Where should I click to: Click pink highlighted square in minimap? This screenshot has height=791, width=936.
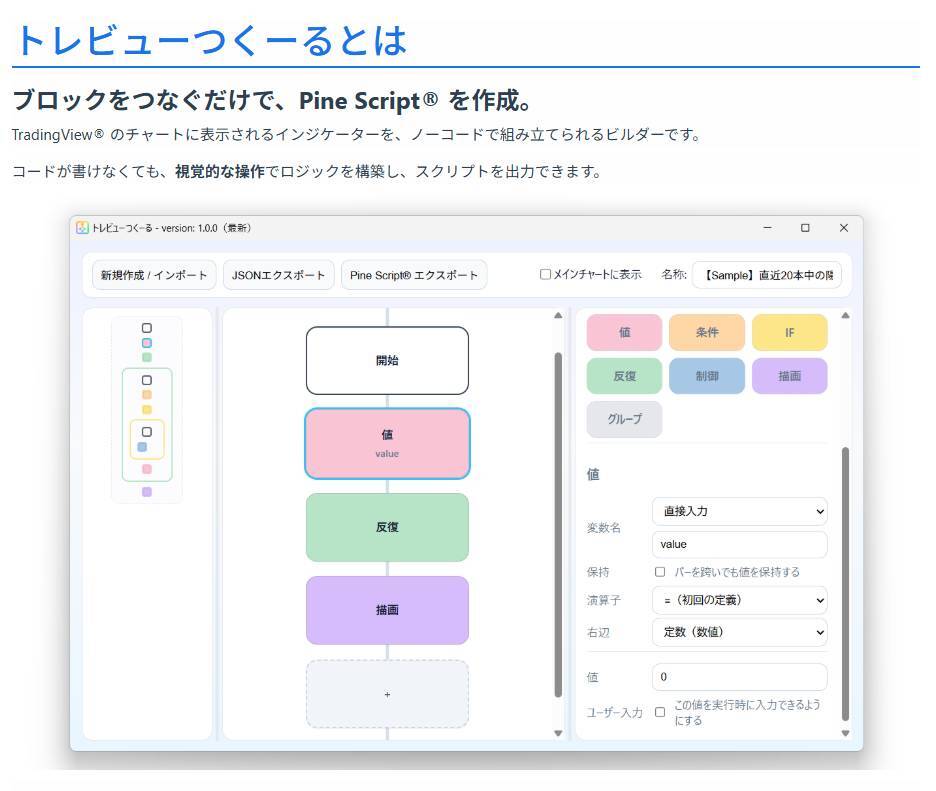point(147,343)
